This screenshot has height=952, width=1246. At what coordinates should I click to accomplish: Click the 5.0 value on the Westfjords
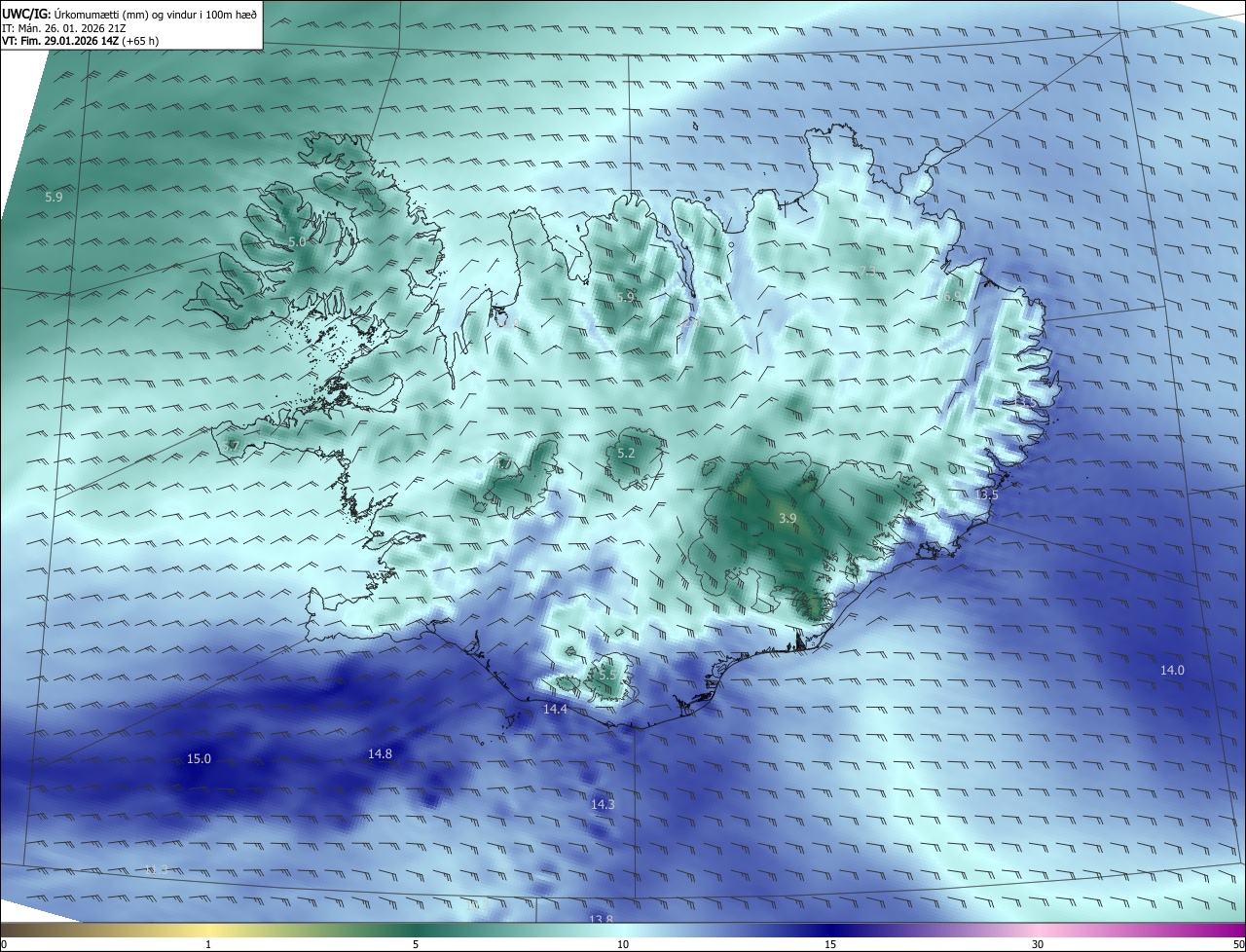coord(297,241)
